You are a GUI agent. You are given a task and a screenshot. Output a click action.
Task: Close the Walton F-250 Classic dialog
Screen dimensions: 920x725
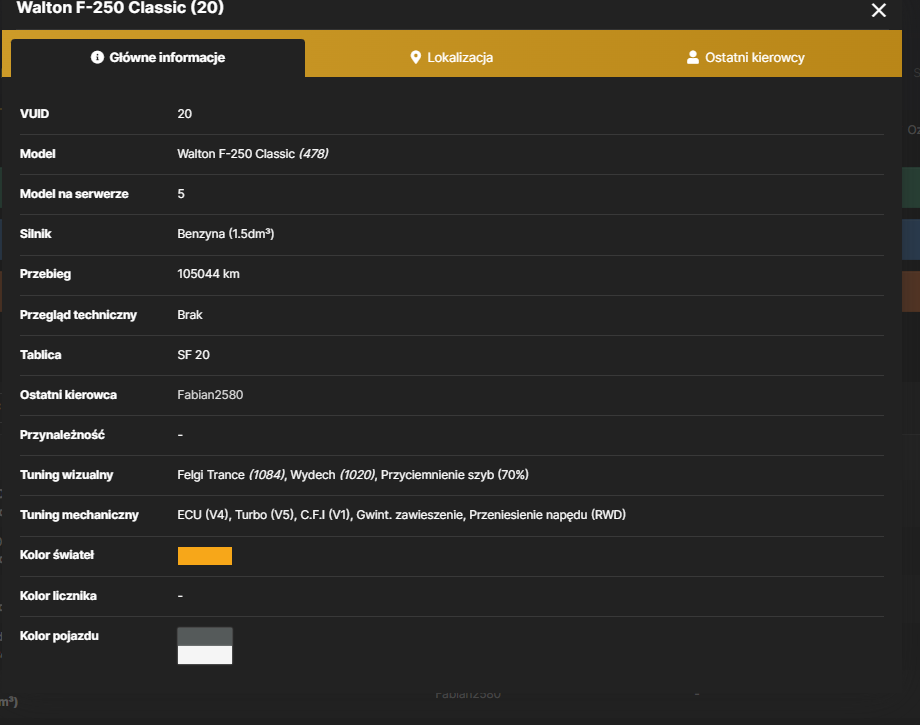[878, 10]
